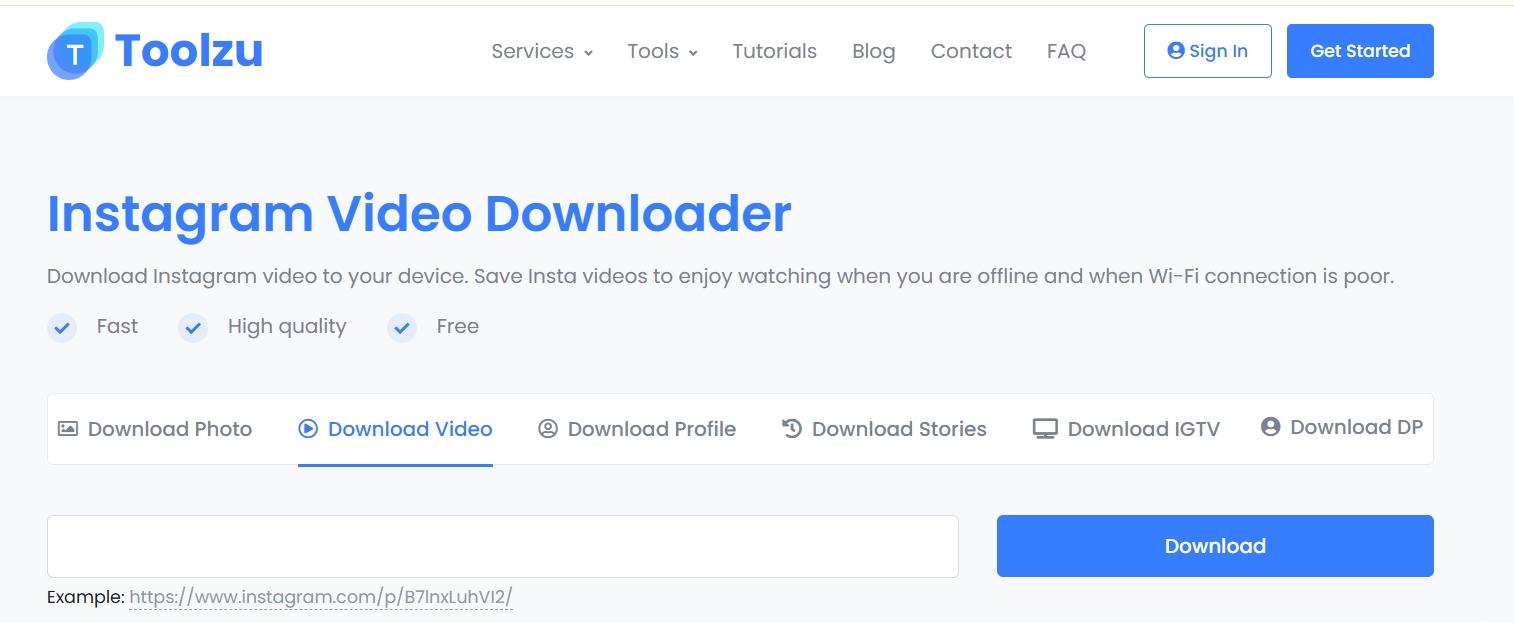This screenshot has width=1514, height=623.
Task: Click the 'Download Instagram video to your device' description
Action: click(x=720, y=276)
